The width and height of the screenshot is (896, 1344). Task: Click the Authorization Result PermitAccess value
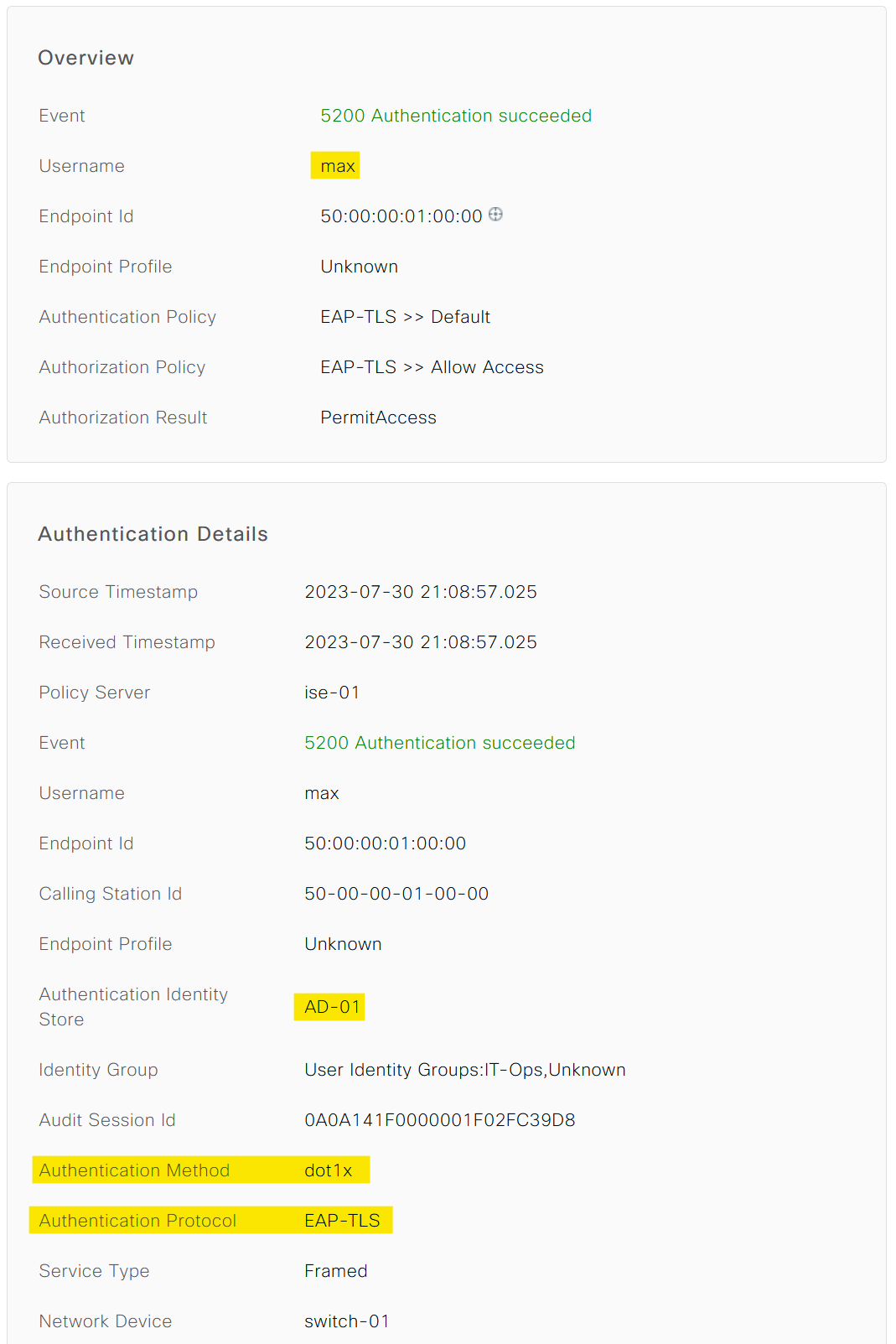pos(378,417)
